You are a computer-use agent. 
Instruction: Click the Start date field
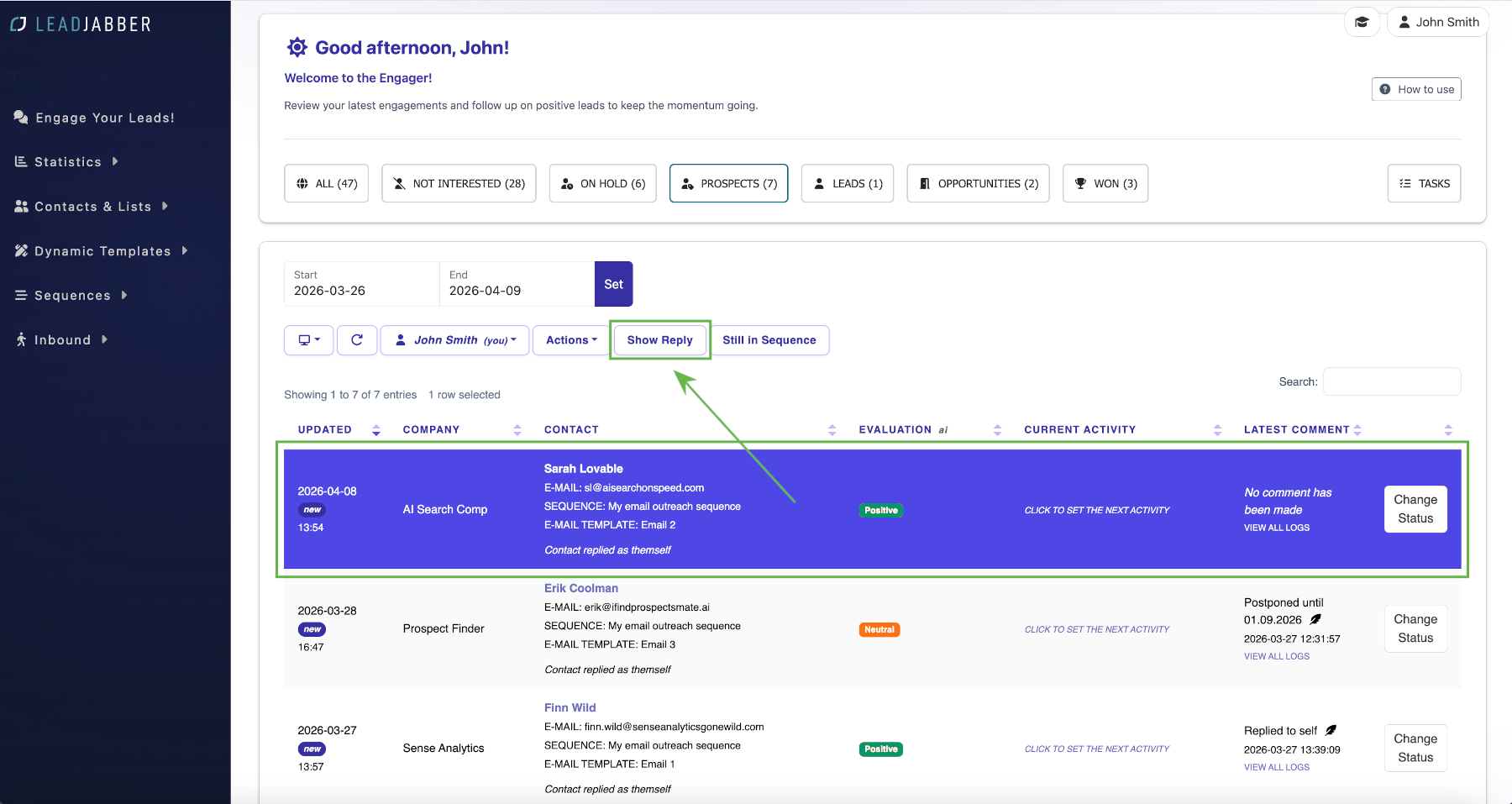coord(362,284)
